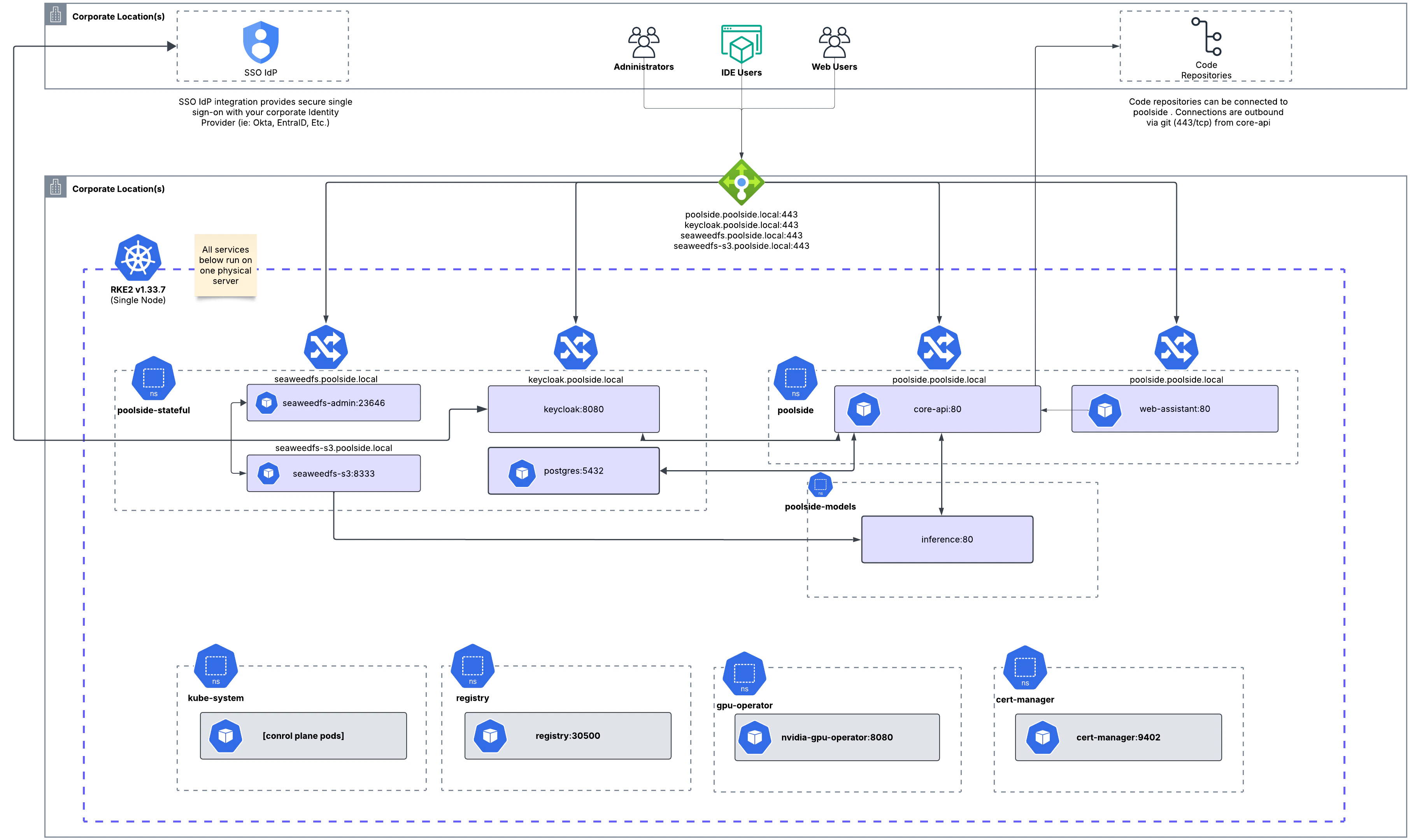Viewport: 1410px width, 840px height.
Task: Click the poolside-stateful namespace icon
Action: (x=153, y=379)
